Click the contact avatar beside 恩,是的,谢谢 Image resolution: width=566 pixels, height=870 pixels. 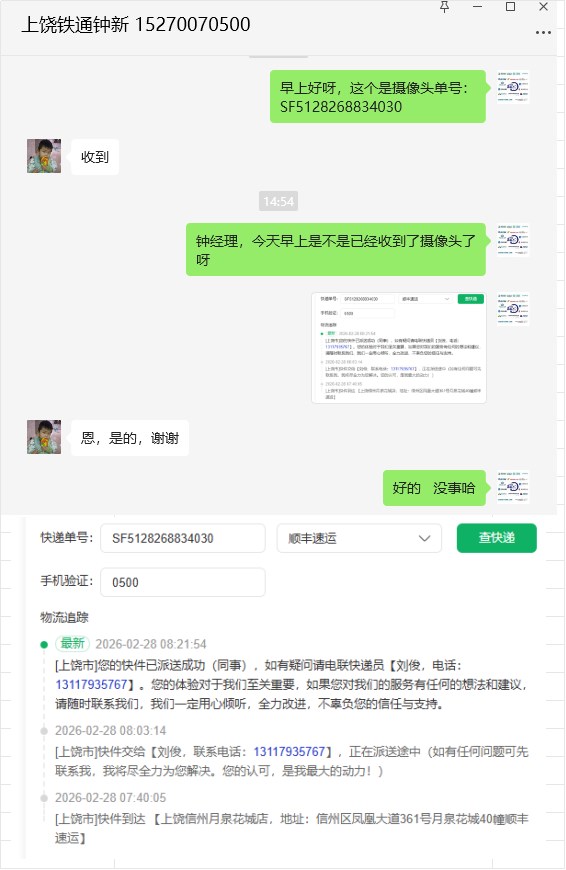tap(44, 437)
